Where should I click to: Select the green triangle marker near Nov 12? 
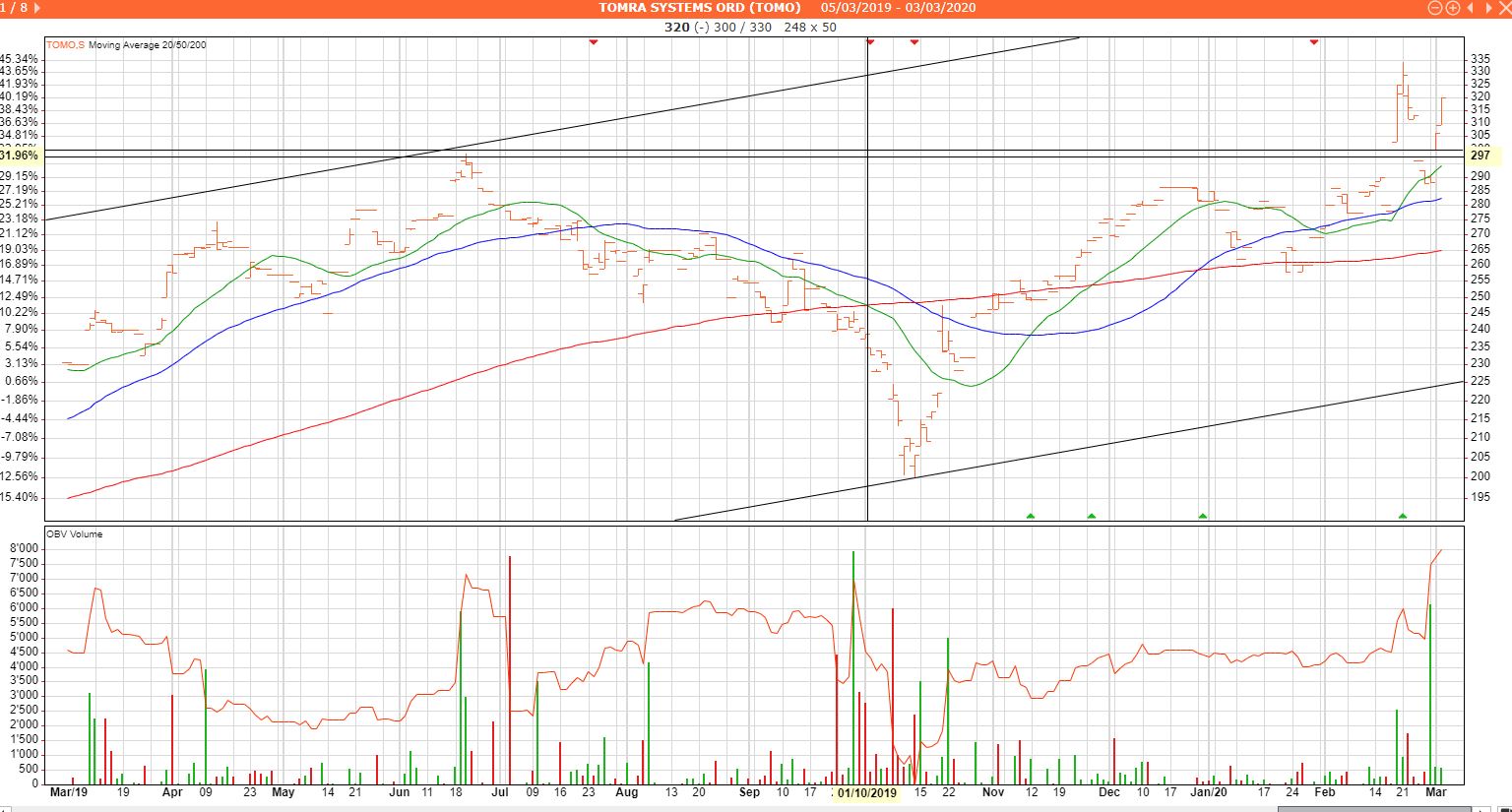pos(1031,515)
